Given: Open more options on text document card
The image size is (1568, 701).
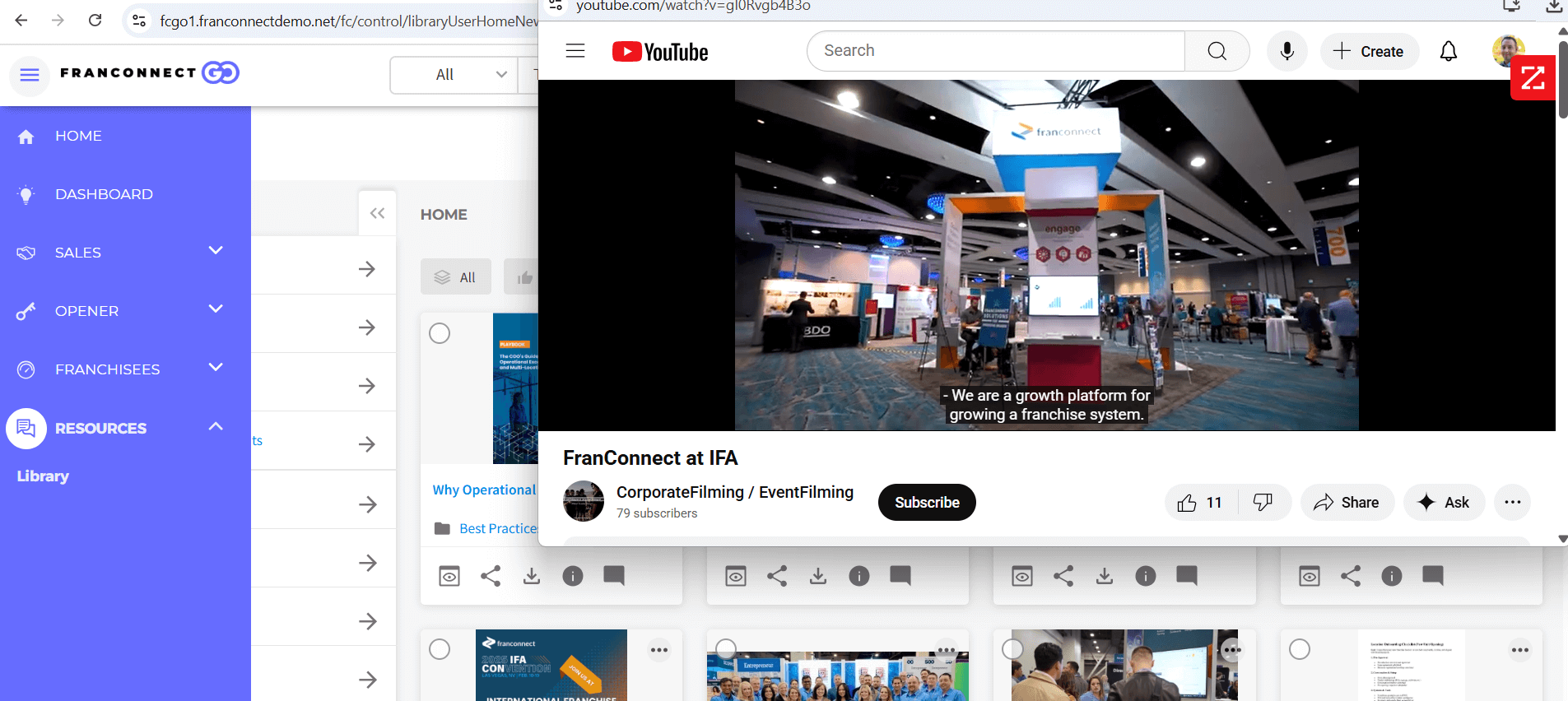Looking at the screenshot, I should 1520,650.
